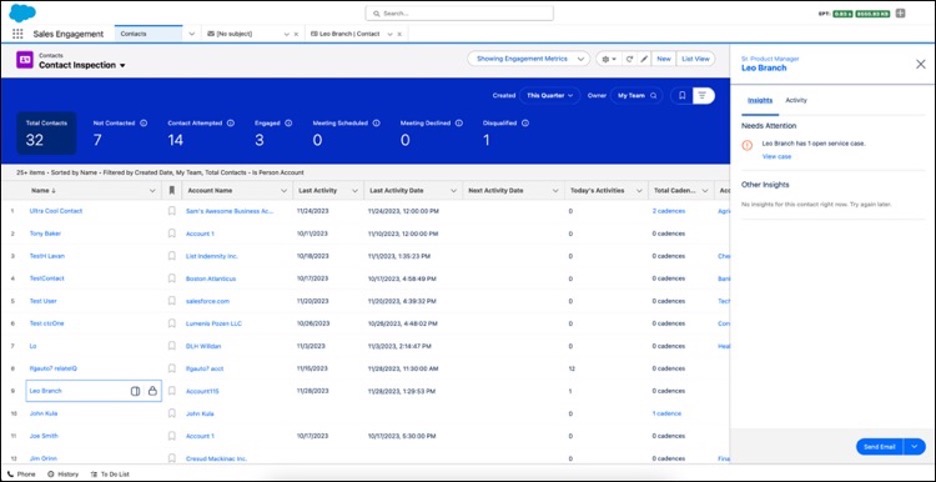Toggle bookmark for Ultra Cool Contact row
This screenshot has width=936, height=482.
click(x=172, y=211)
